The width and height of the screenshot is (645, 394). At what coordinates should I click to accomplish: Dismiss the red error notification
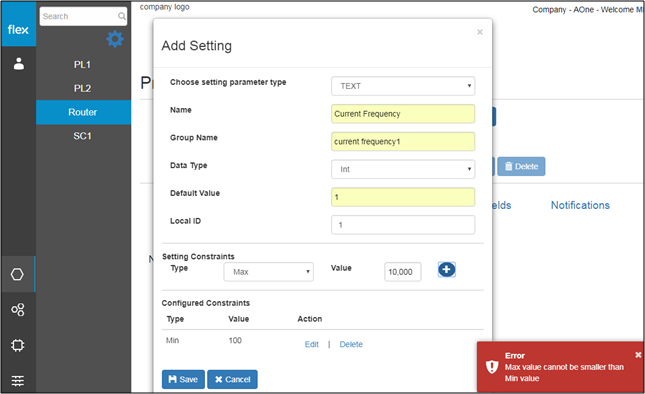(638, 355)
